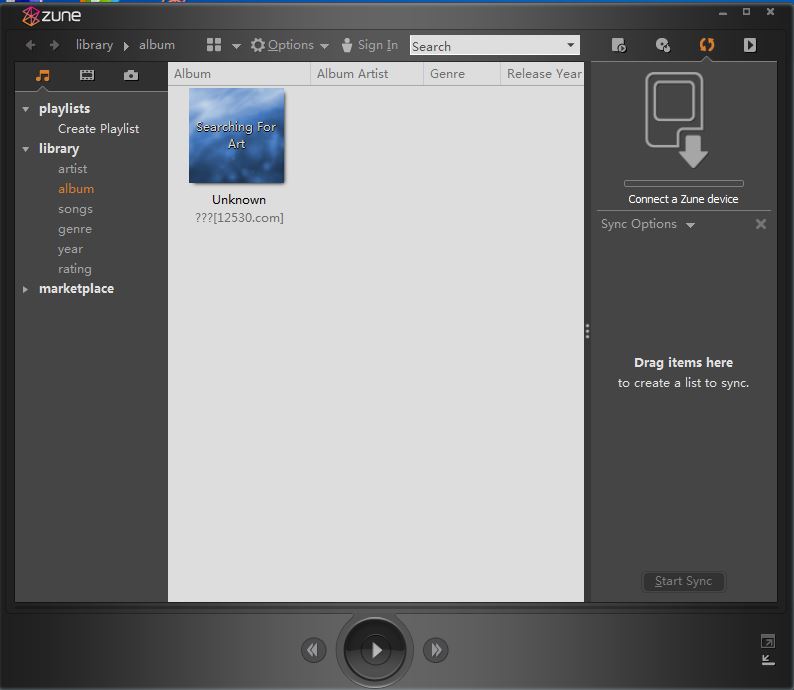794x690 pixels.
Task: Open the burn disc pane icon
Action: tap(663, 45)
